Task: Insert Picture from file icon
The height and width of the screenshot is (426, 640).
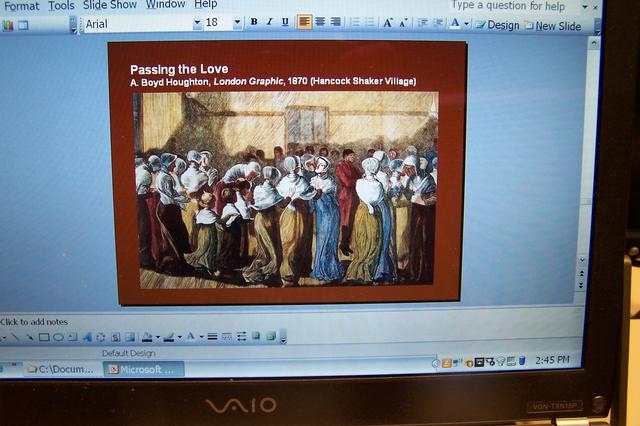Action: click(x=130, y=337)
